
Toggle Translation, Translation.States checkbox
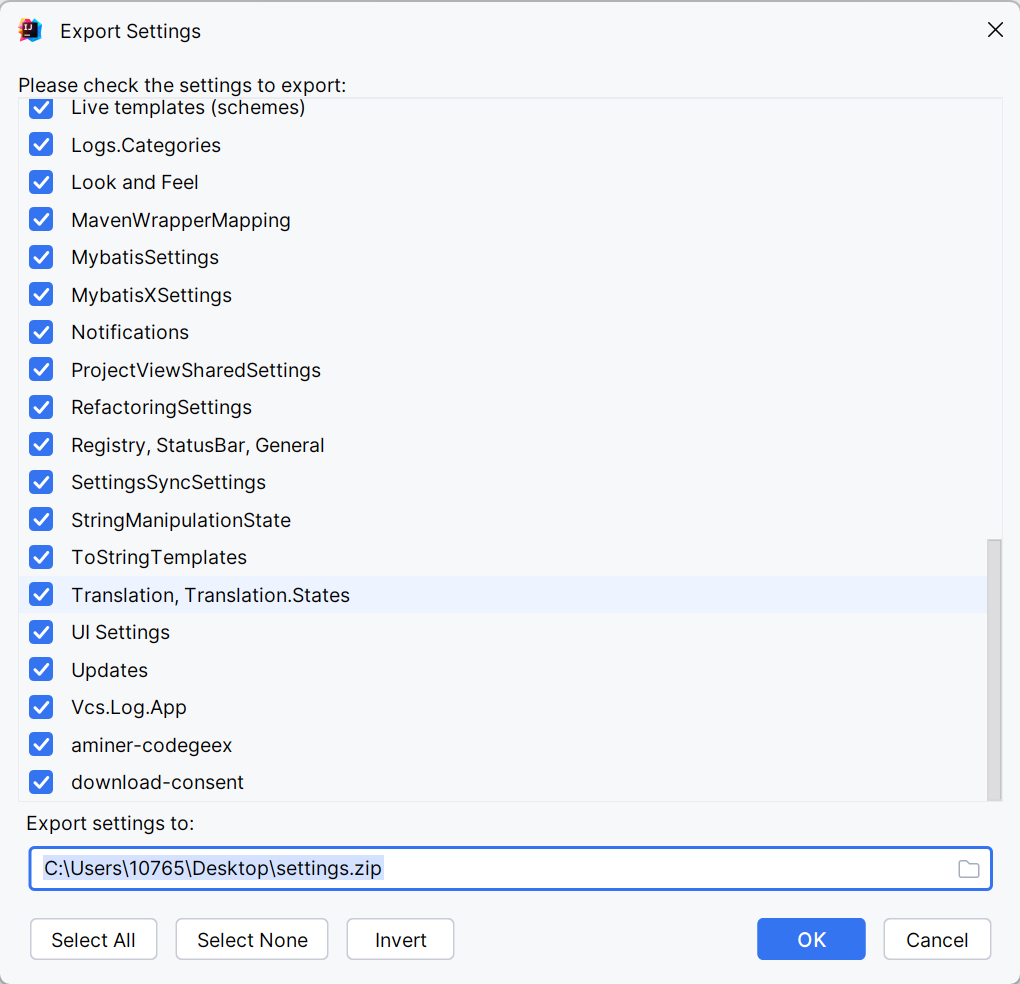tap(41, 595)
